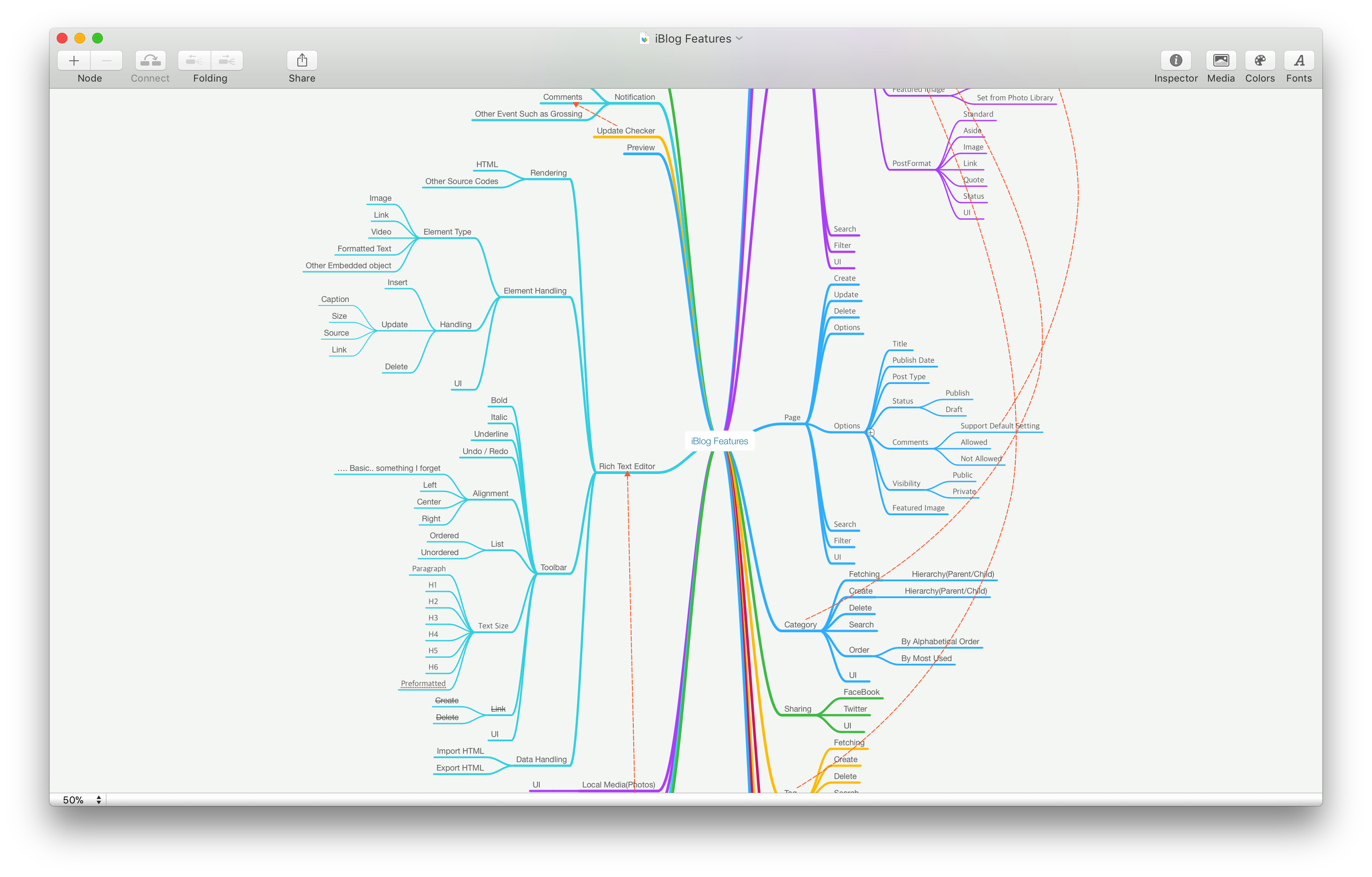This screenshot has width=1372, height=877.
Task: Select the Sharing node
Action: point(798,709)
